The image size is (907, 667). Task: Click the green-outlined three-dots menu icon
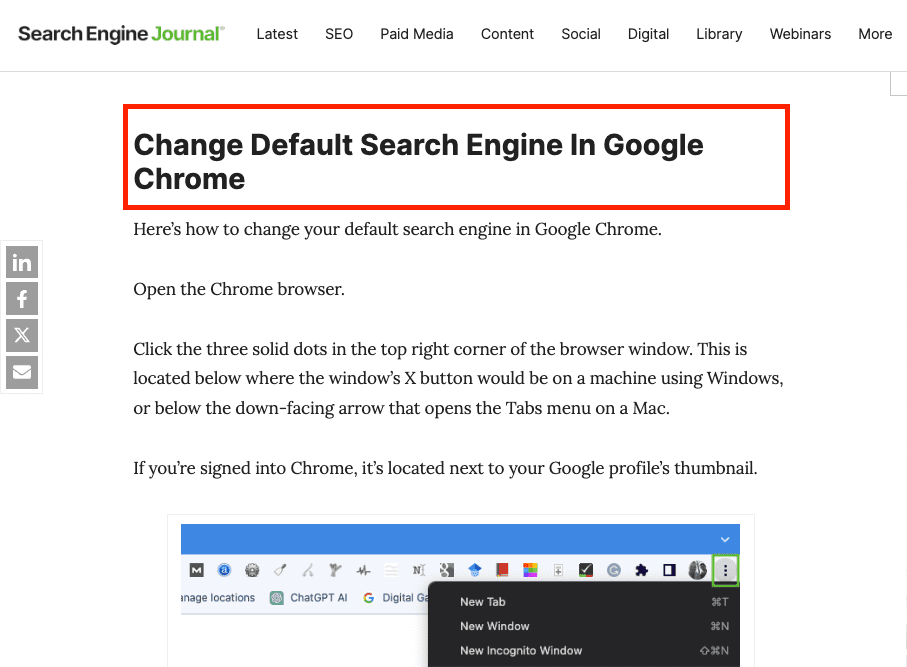click(x=725, y=570)
